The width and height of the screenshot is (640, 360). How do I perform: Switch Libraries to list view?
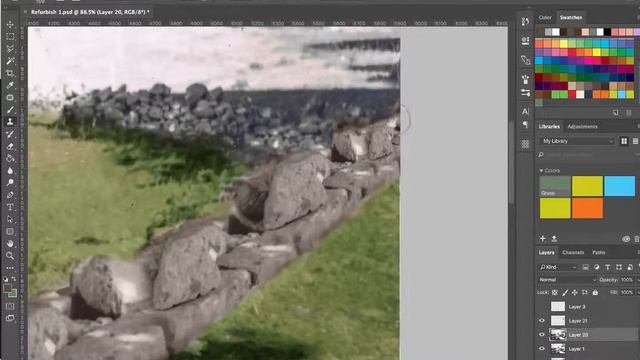pyautogui.click(x=635, y=141)
